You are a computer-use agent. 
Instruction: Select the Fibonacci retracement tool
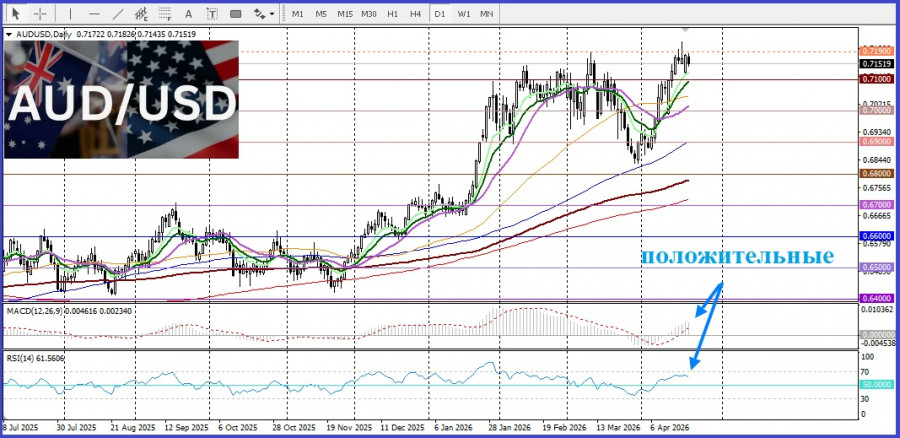(166, 13)
